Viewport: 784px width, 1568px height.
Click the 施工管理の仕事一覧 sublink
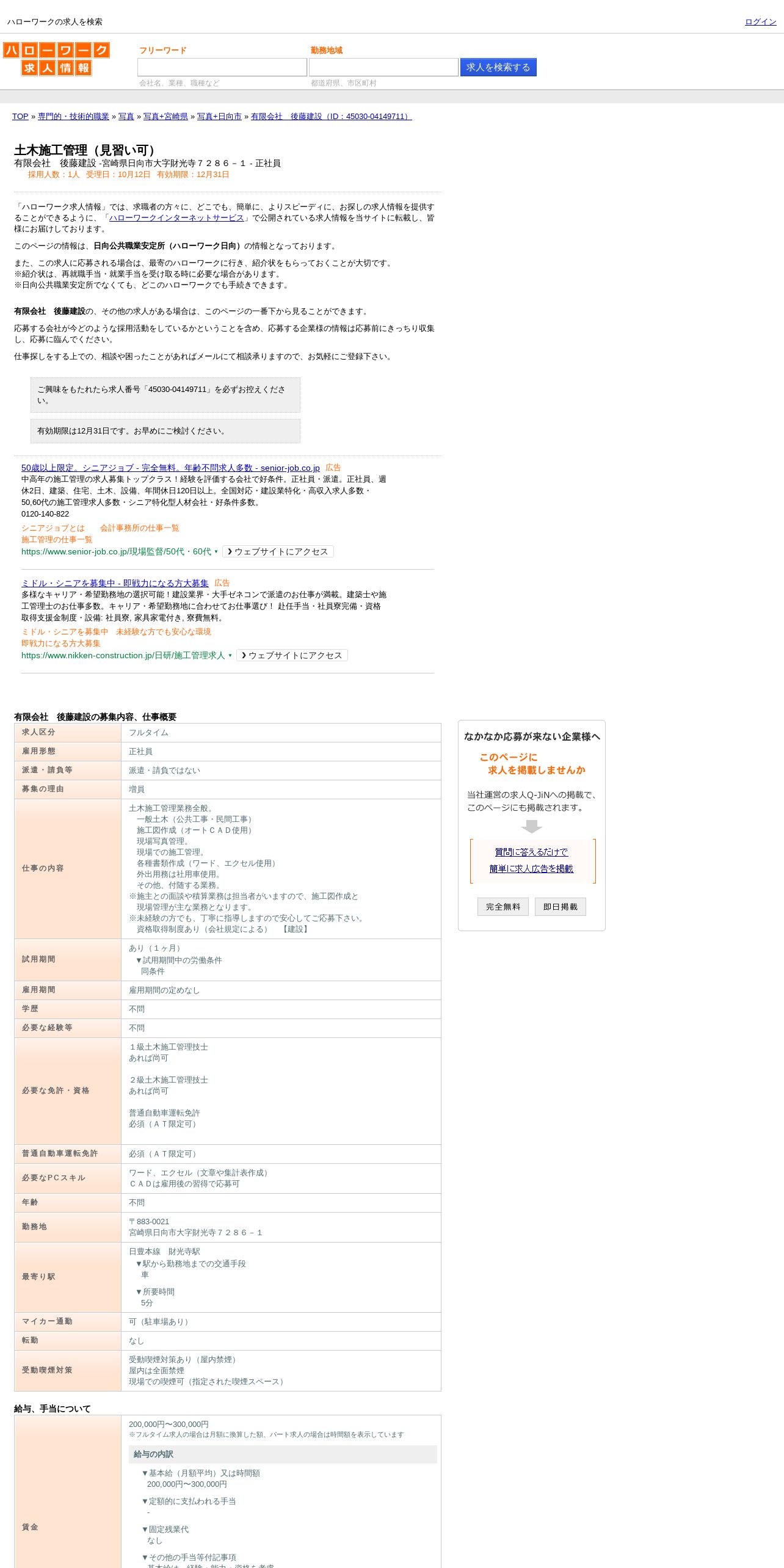pyautogui.click(x=57, y=540)
